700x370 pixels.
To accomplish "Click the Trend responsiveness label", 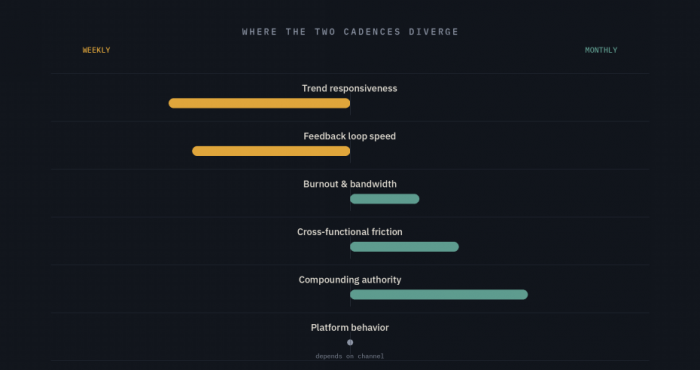I will pyautogui.click(x=350, y=88).
